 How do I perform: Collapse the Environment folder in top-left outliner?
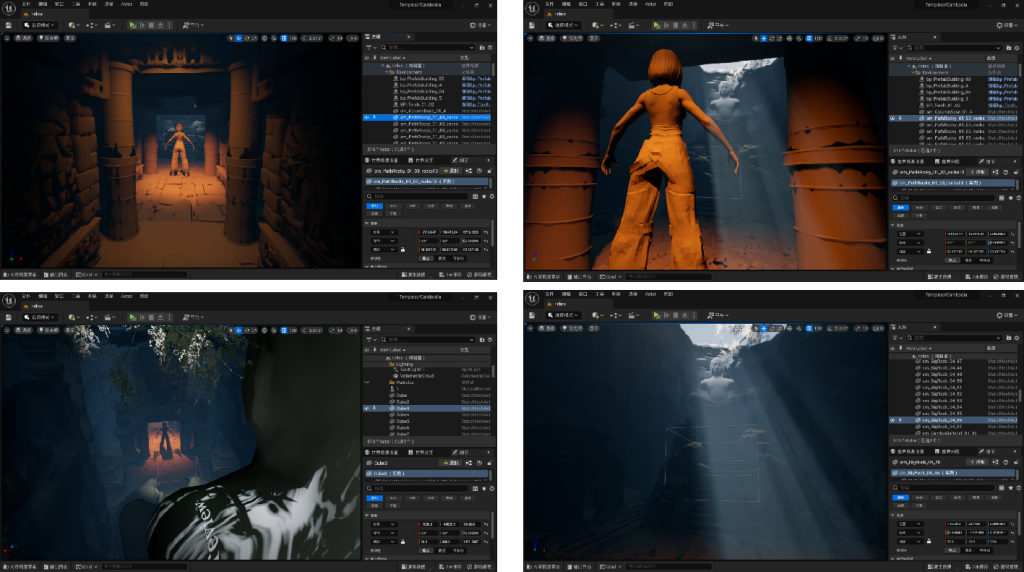coord(385,71)
